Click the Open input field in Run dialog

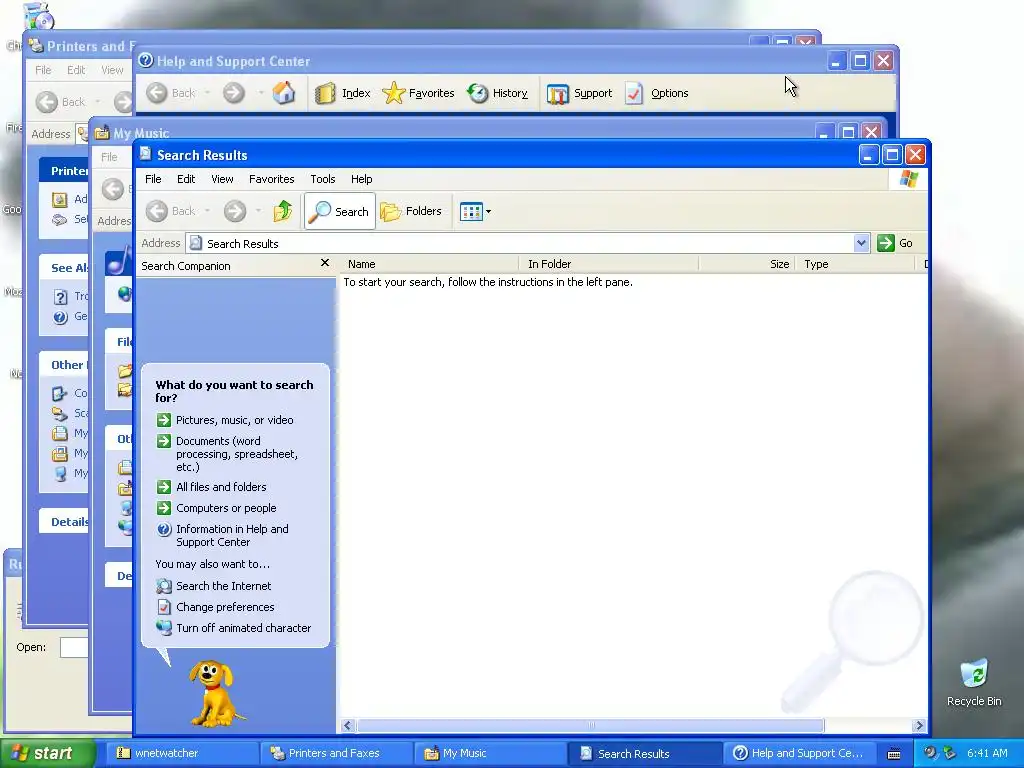[x=74, y=647]
